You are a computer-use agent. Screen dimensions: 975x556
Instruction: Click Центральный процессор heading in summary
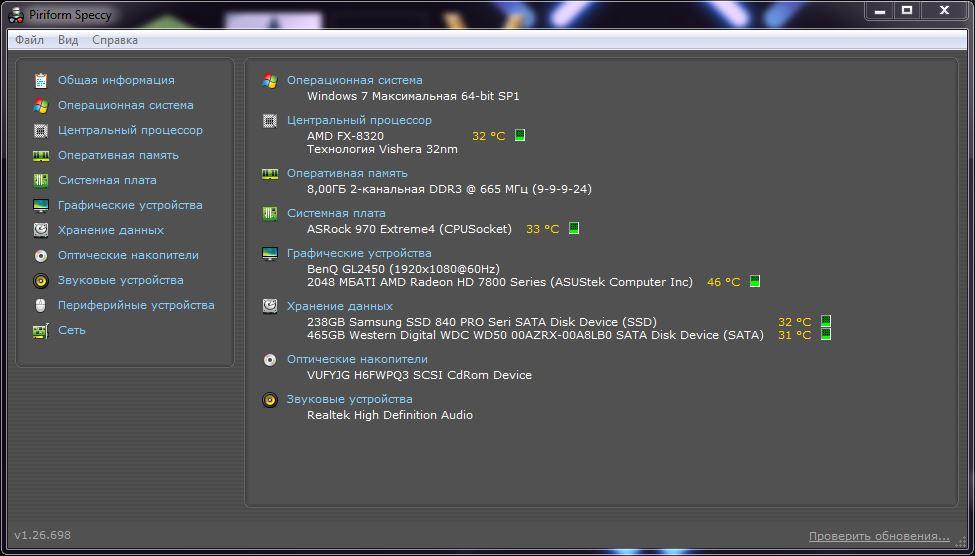(359, 120)
